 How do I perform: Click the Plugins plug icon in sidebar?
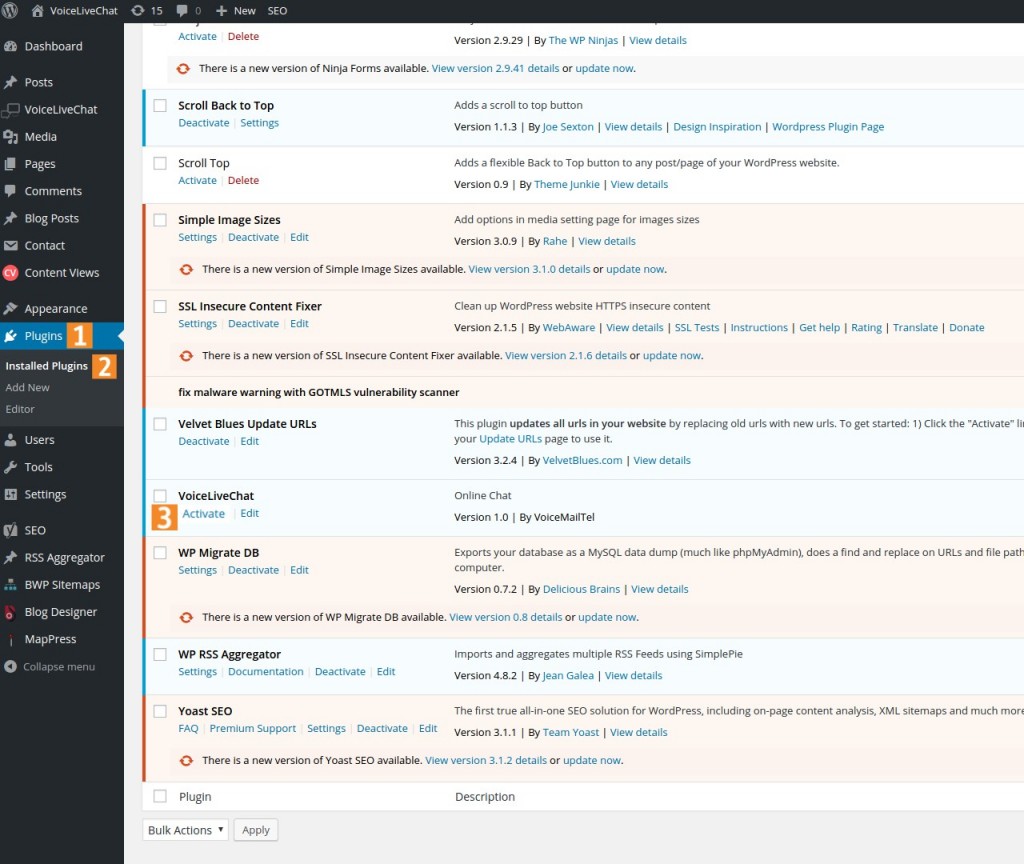[x=10, y=336]
